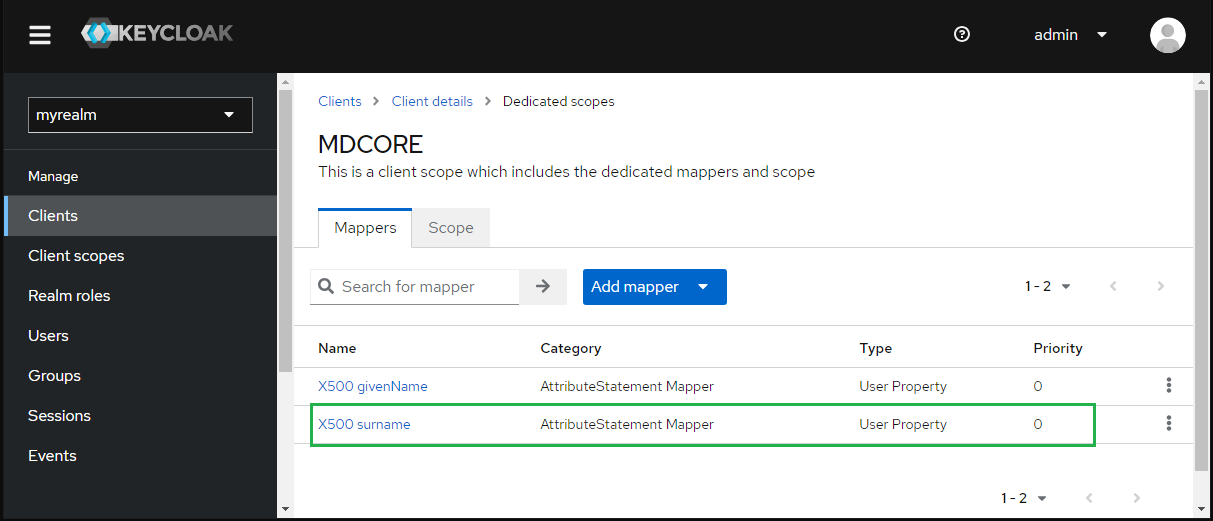Go back to Client details breadcrumb
This screenshot has width=1213, height=521.
click(x=432, y=101)
